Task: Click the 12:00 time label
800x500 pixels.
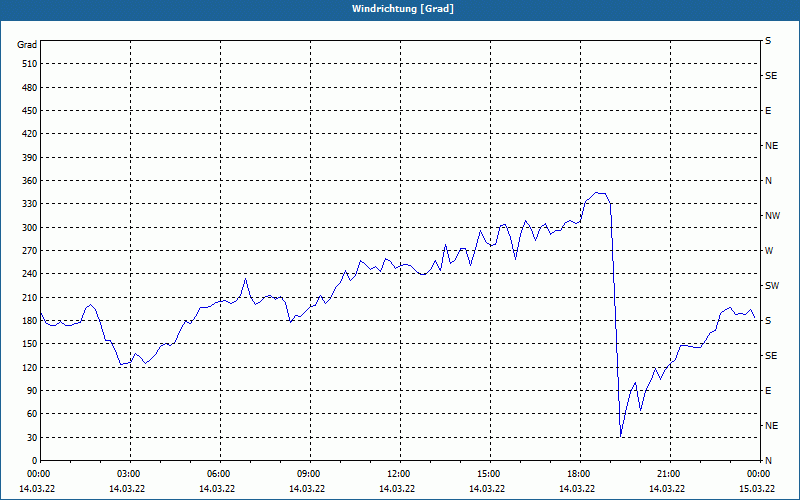Action: point(398,474)
